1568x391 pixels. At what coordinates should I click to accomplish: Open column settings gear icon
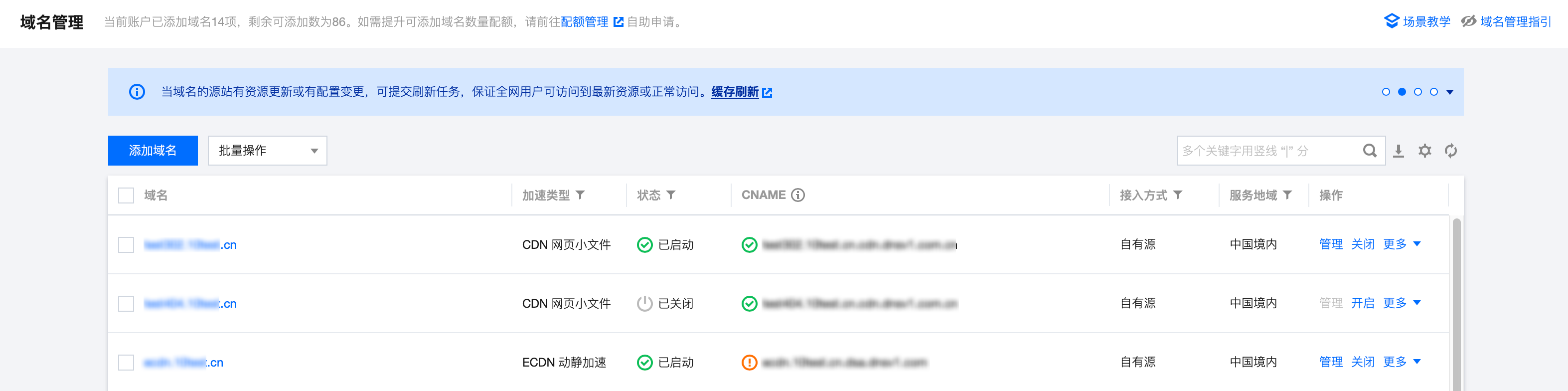(1424, 151)
